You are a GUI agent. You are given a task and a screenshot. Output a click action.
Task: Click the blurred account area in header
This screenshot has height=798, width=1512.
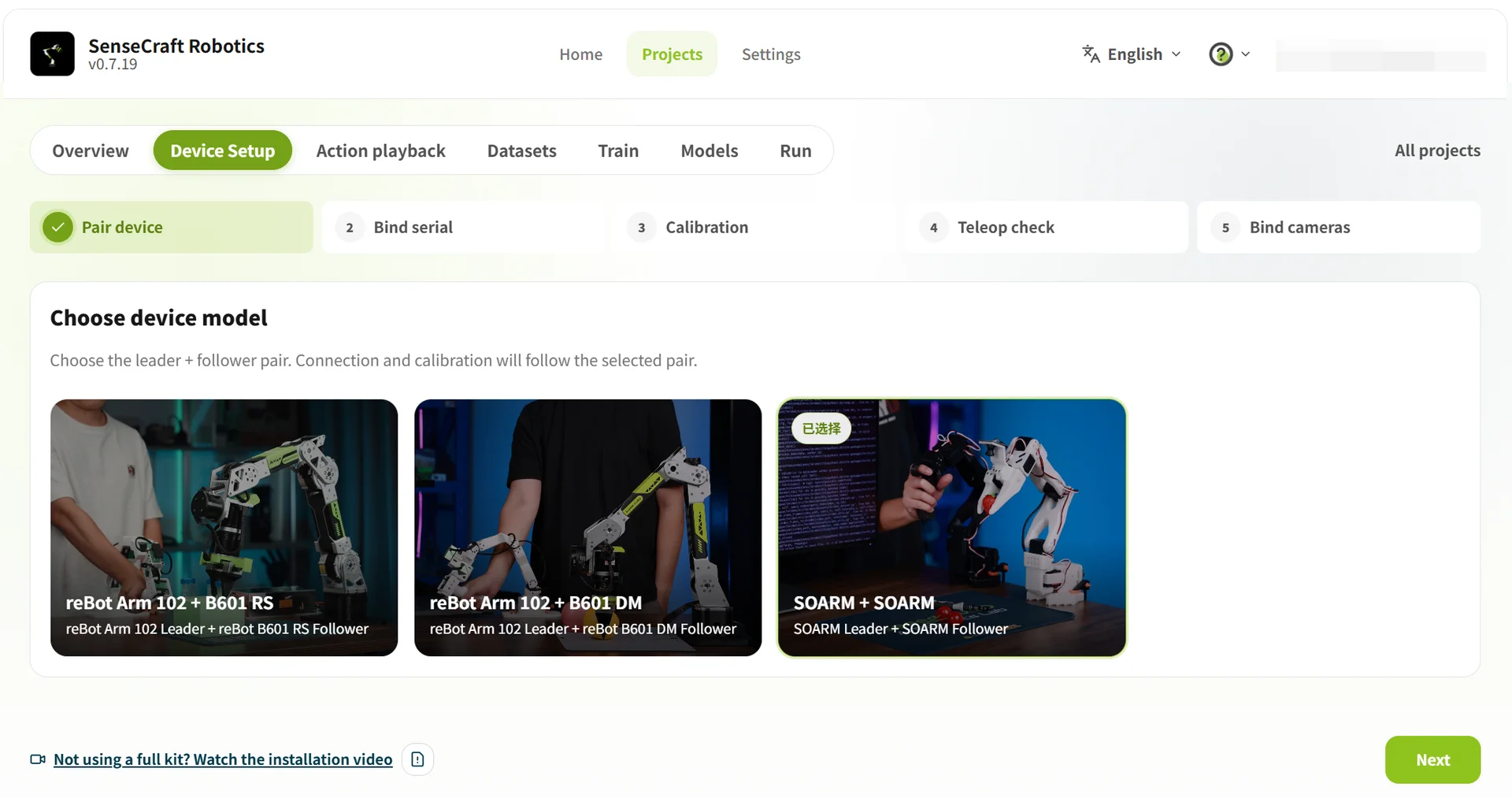click(1380, 55)
